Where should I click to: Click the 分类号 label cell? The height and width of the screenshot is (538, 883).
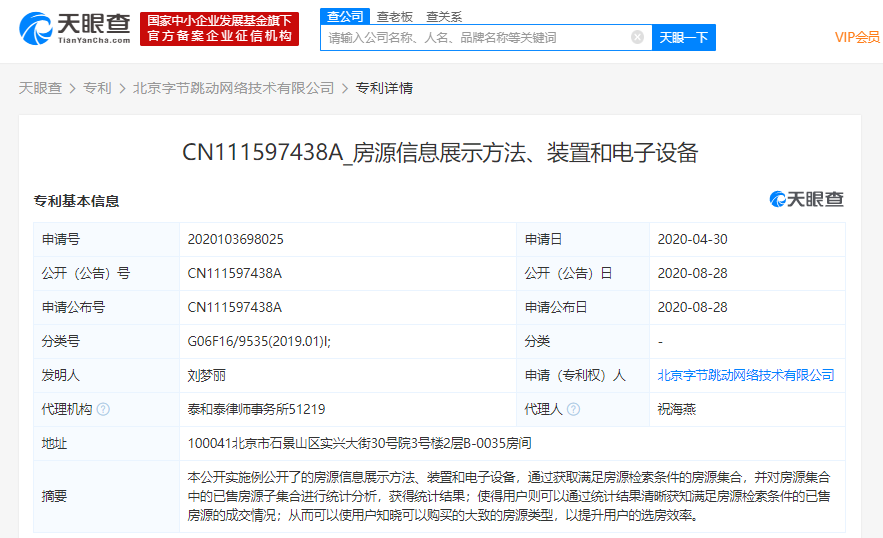tap(106, 341)
